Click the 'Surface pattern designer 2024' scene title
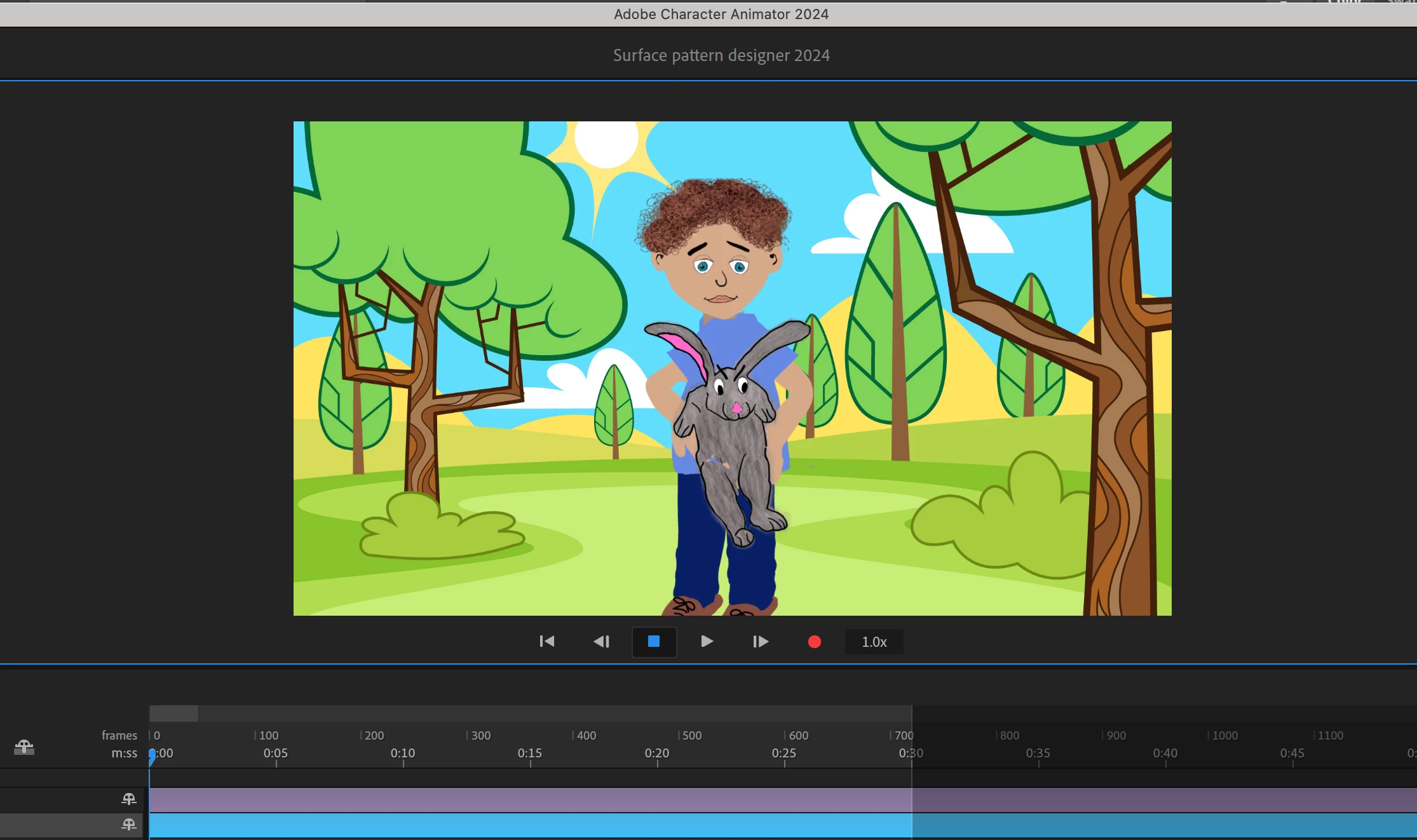The image size is (1417, 840). click(721, 55)
